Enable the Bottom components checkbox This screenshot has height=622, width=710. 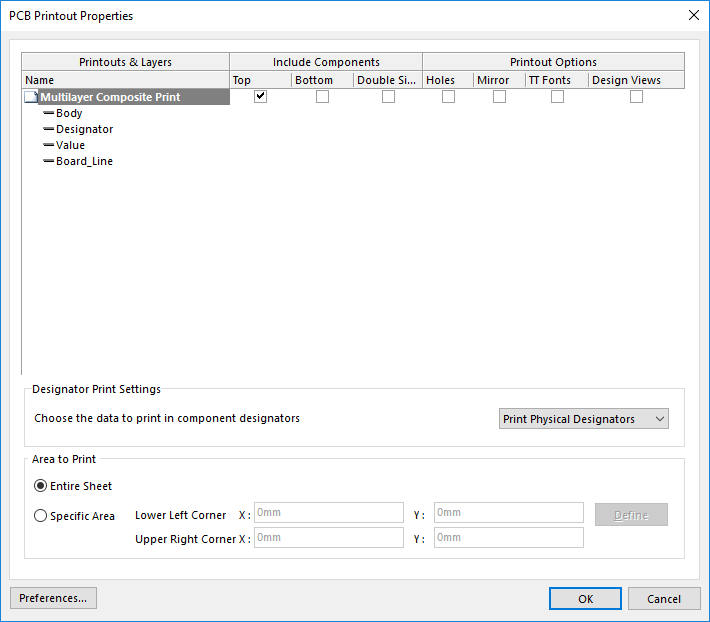point(322,97)
